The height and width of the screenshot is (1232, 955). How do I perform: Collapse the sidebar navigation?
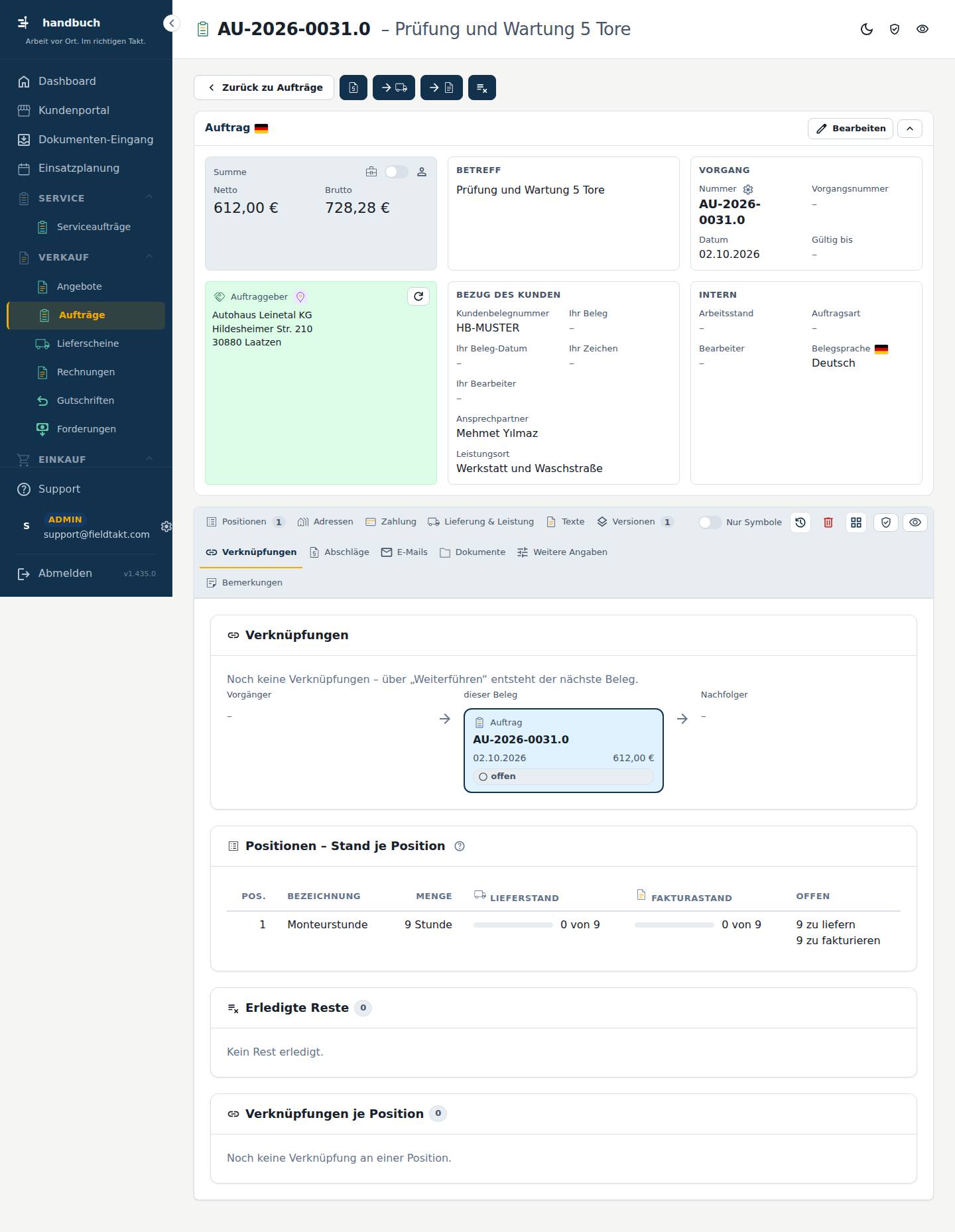(x=172, y=23)
